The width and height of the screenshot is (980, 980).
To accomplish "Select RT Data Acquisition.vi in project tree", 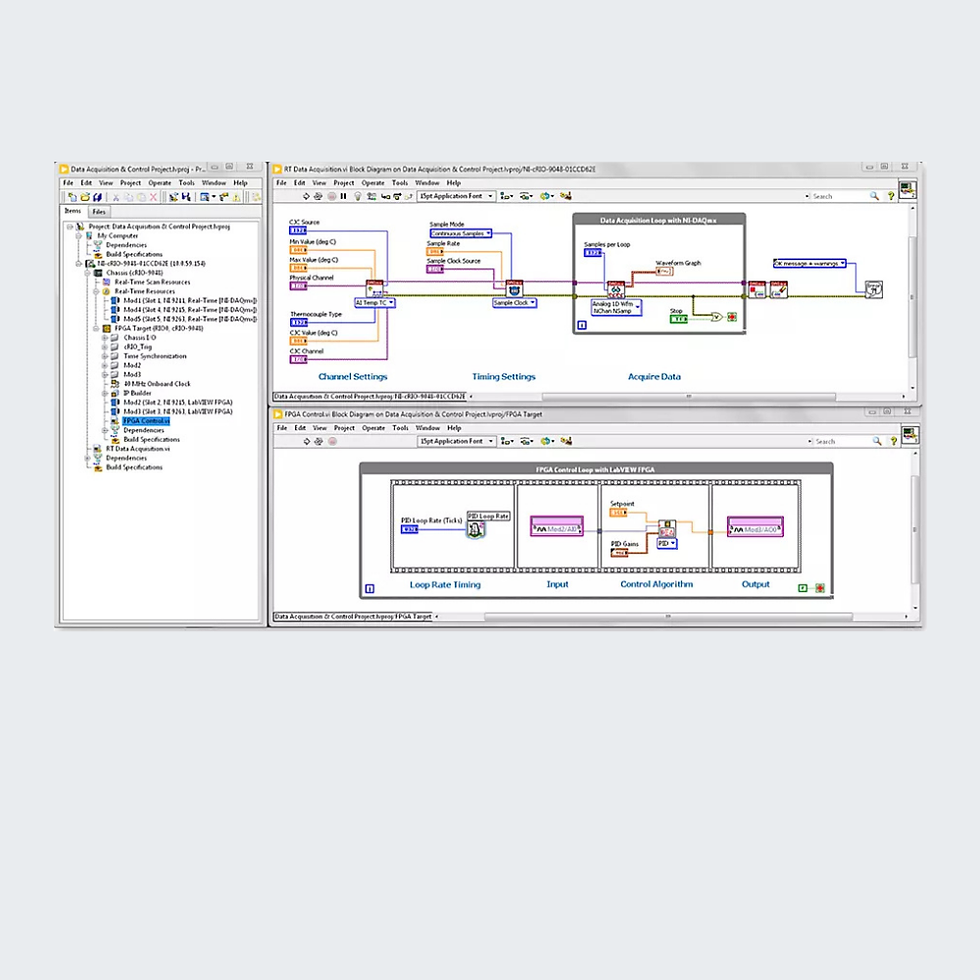I will pyautogui.click(x=138, y=449).
